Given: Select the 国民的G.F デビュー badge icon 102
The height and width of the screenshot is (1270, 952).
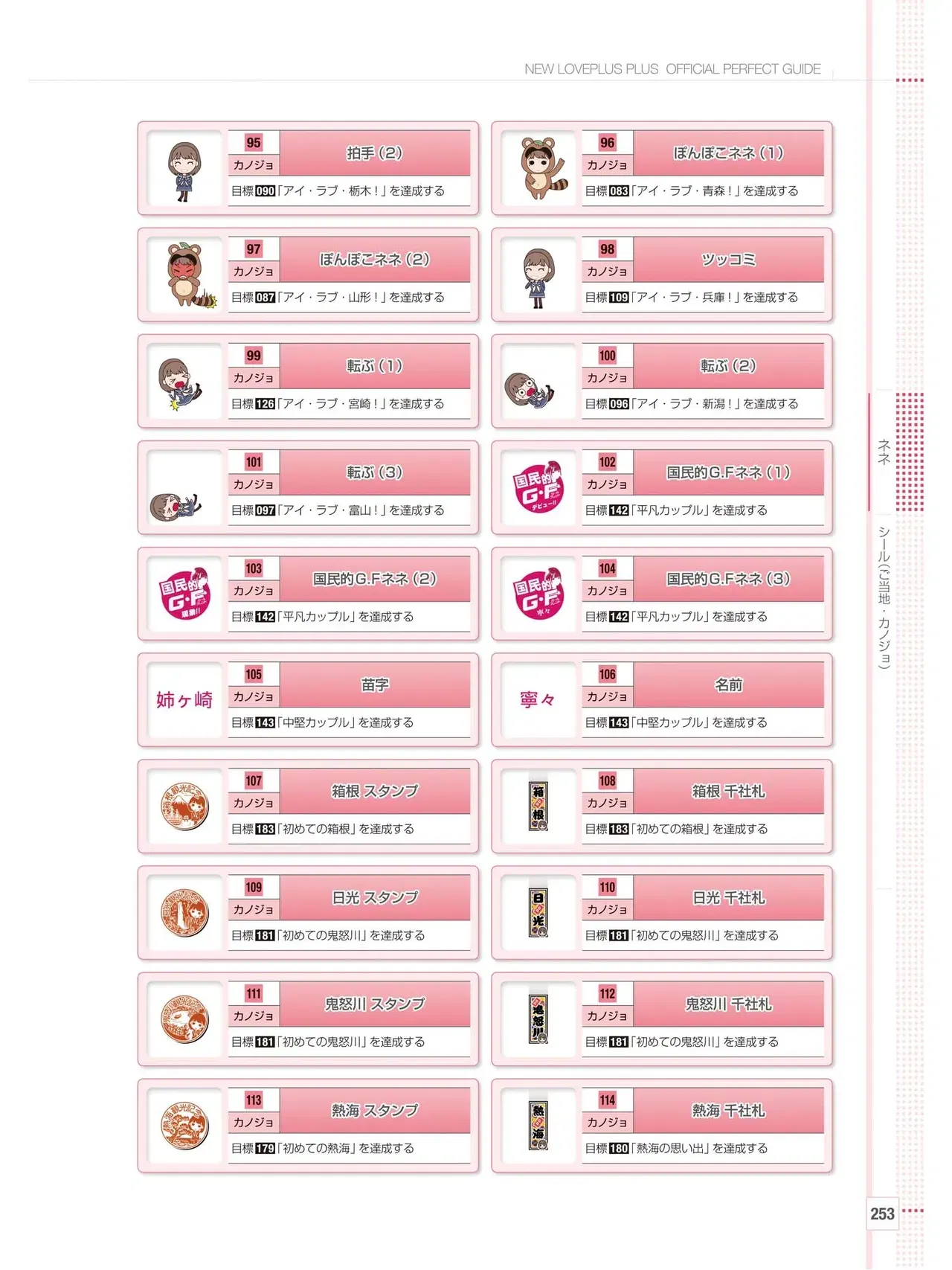Looking at the screenshot, I should pos(538,487).
